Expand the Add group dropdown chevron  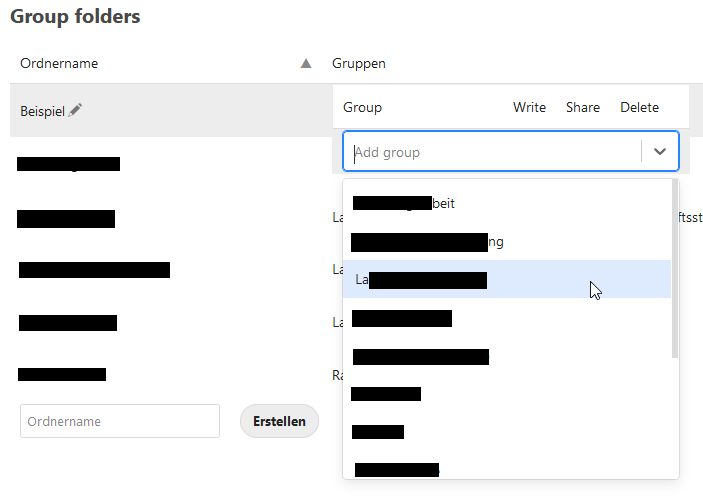(x=660, y=152)
